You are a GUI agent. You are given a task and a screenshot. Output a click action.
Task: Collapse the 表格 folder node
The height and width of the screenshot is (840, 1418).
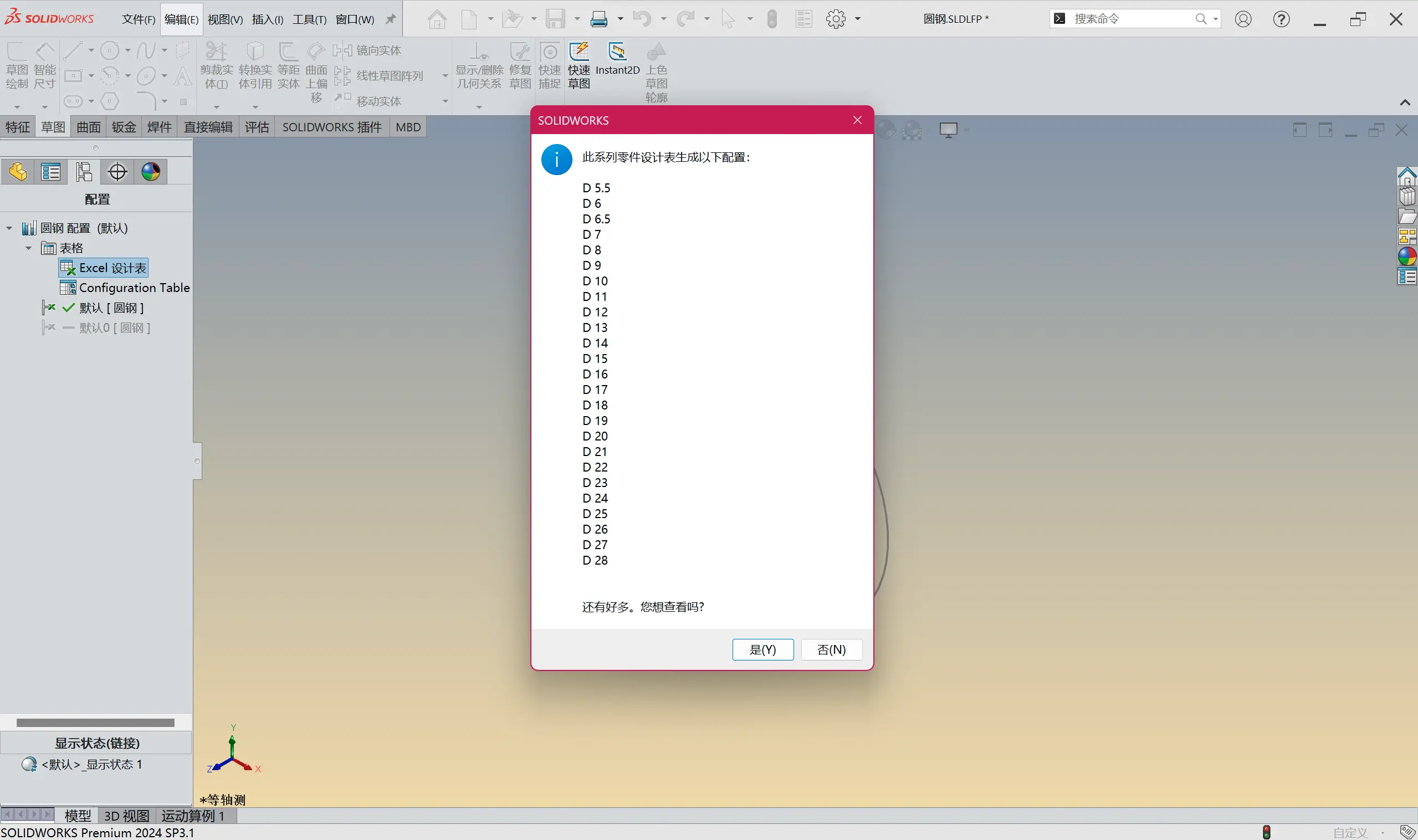28,248
